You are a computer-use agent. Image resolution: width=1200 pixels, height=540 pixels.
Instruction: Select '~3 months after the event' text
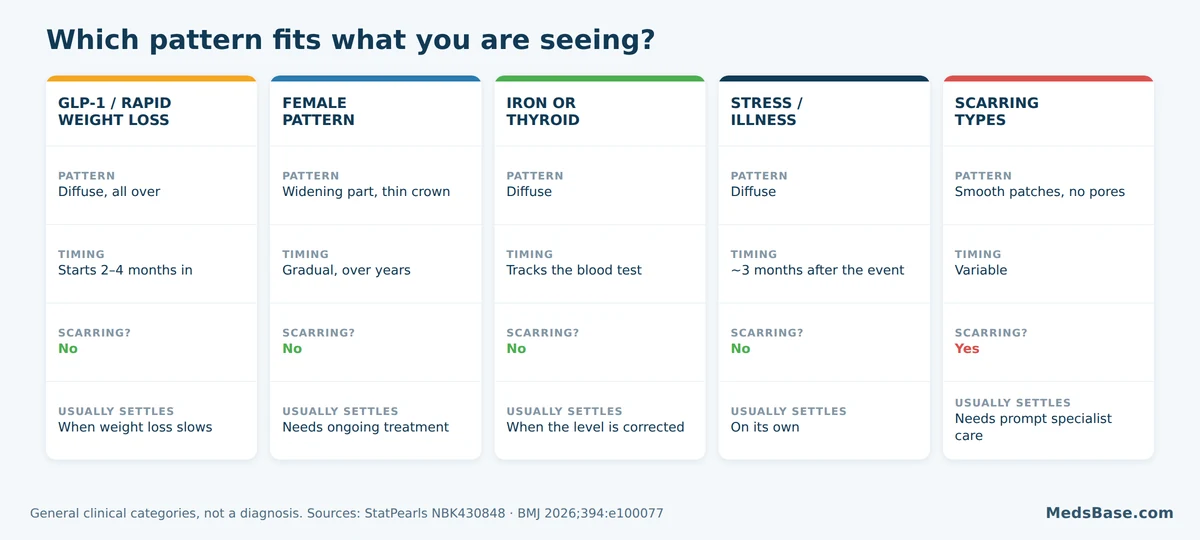[817, 270]
